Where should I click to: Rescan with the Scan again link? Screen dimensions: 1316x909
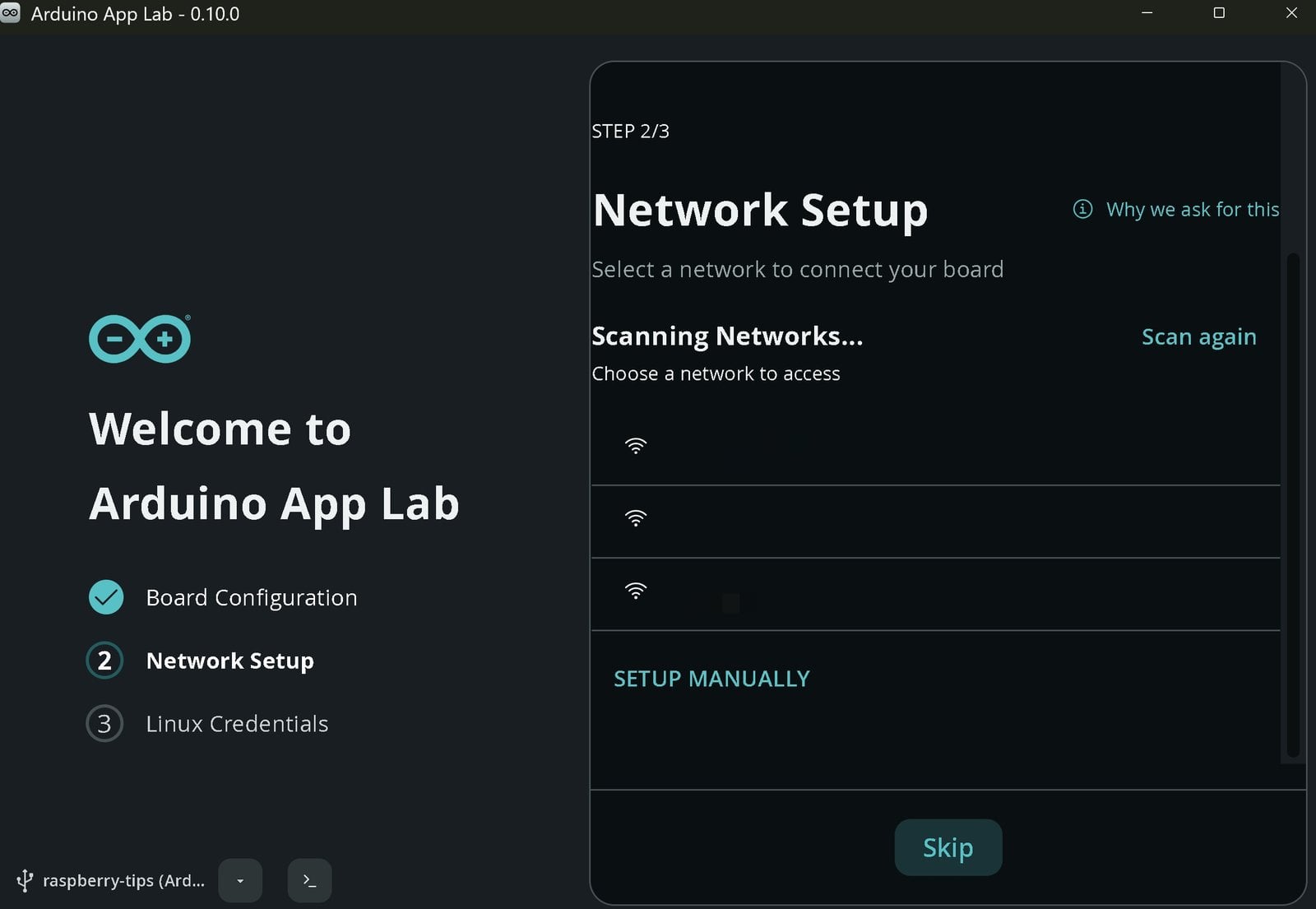point(1198,336)
